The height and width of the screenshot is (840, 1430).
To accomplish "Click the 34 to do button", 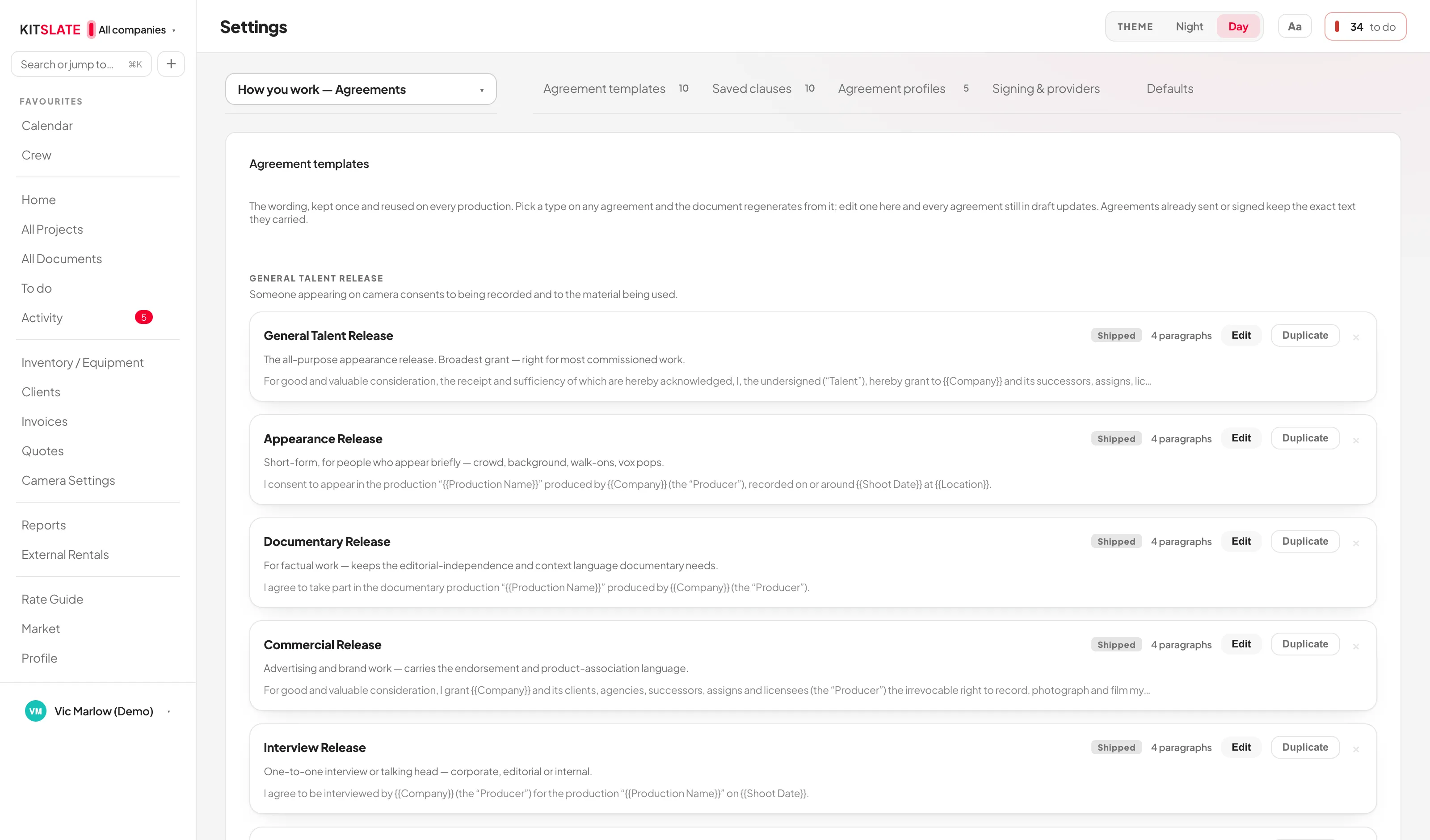I will [1365, 27].
